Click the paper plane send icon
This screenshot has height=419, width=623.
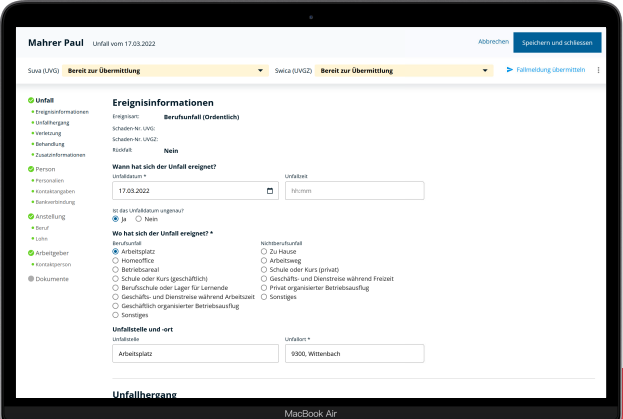tap(509, 70)
